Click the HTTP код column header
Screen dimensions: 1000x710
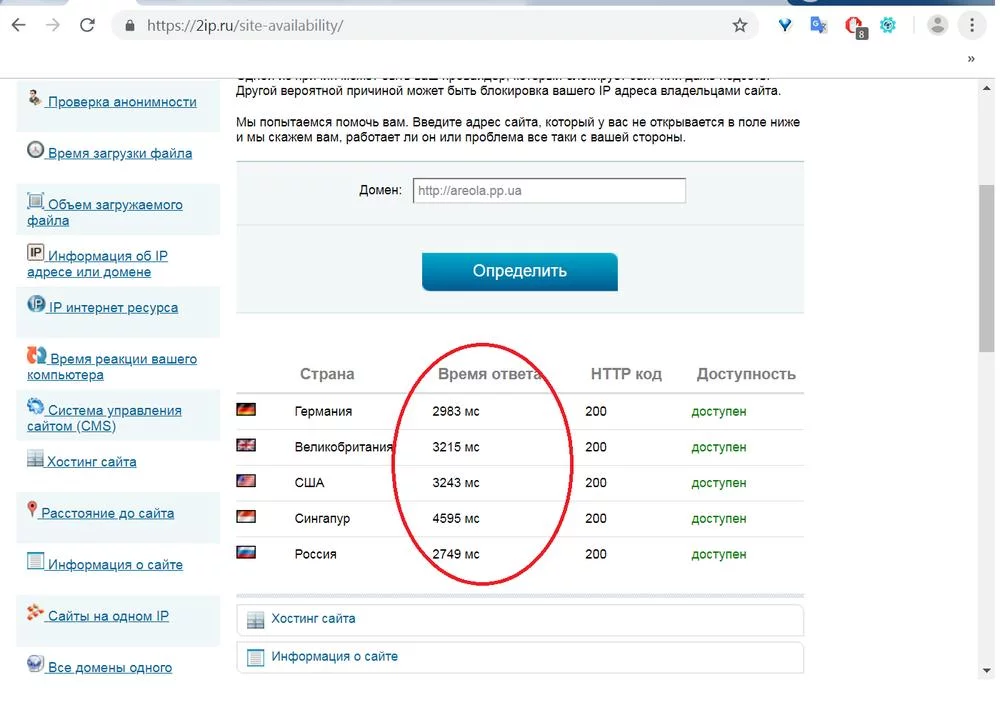[626, 374]
